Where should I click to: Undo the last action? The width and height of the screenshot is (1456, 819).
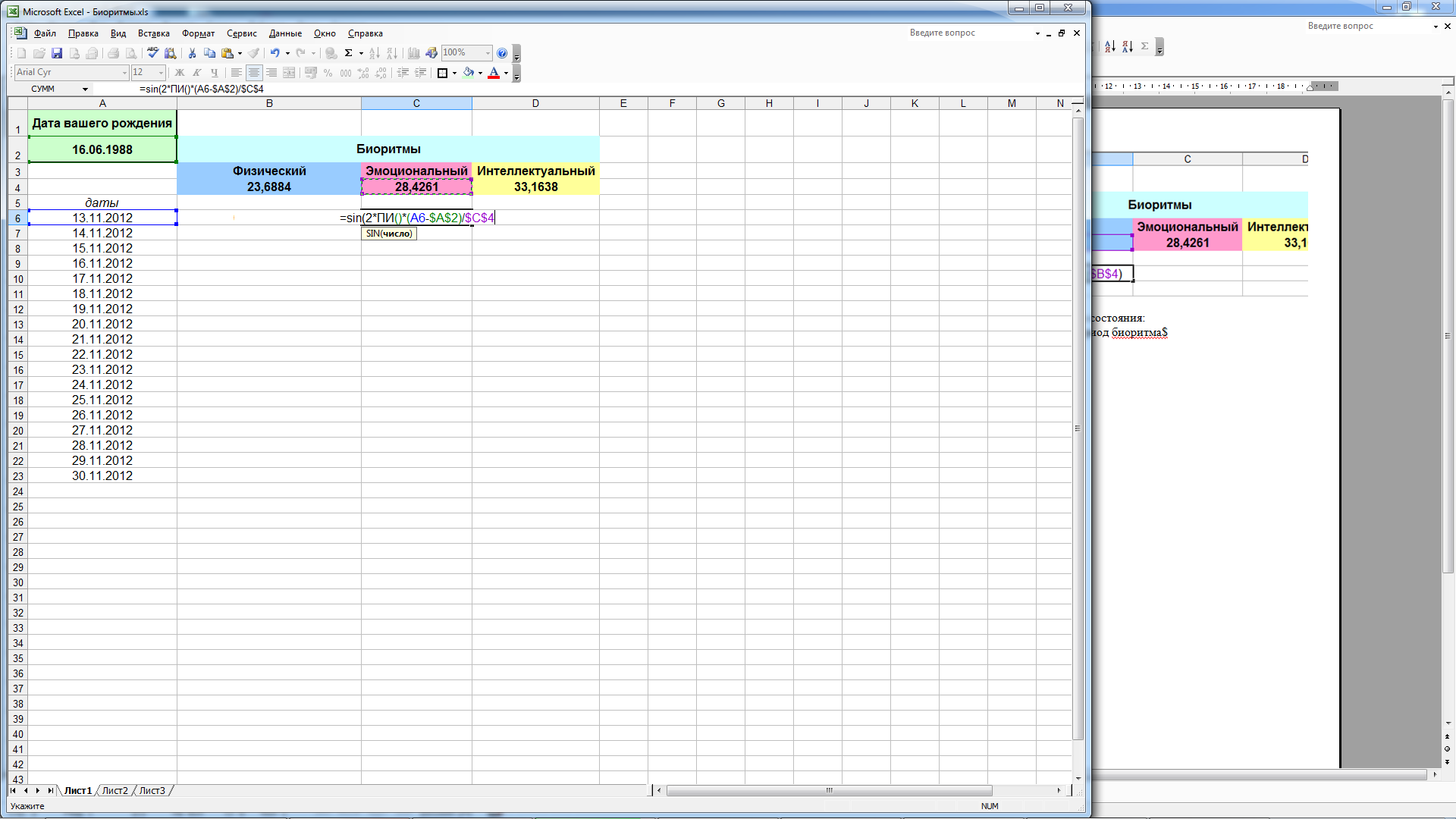pyautogui.click(x=275, y=53)
